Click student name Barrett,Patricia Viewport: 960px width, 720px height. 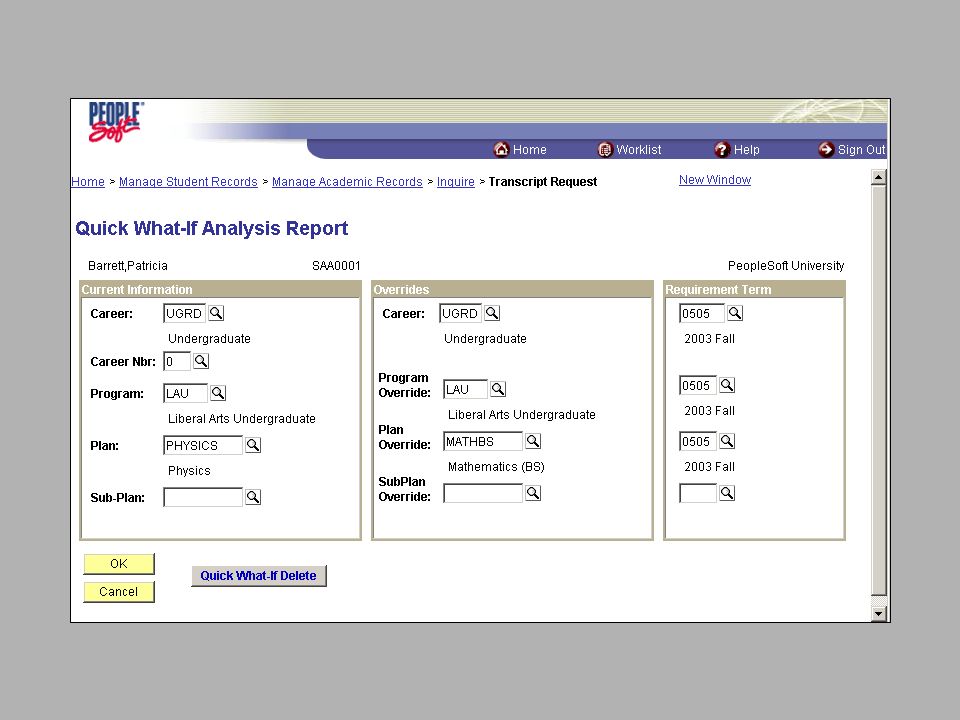pos(128,266)
